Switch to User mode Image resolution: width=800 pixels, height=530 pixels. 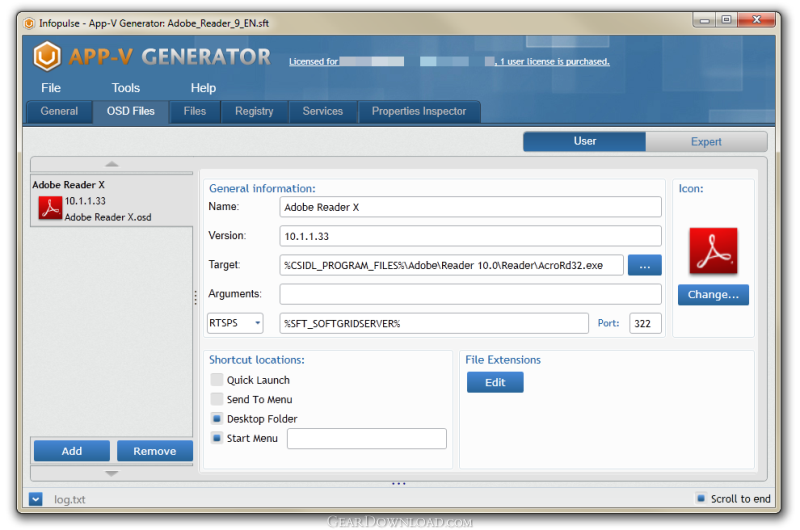584,141
